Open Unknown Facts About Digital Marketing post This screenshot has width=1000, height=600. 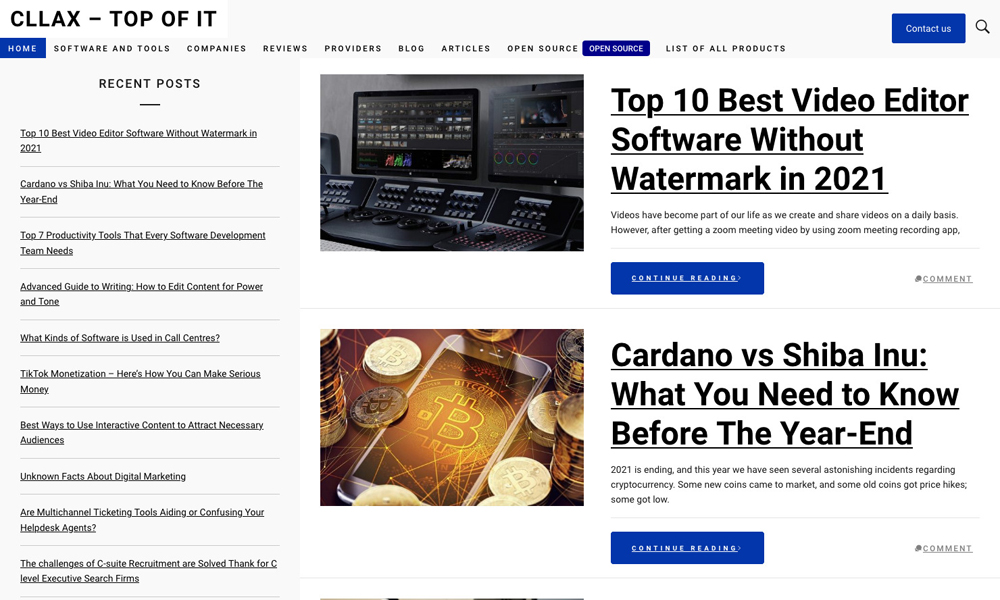tap(103, 476)
